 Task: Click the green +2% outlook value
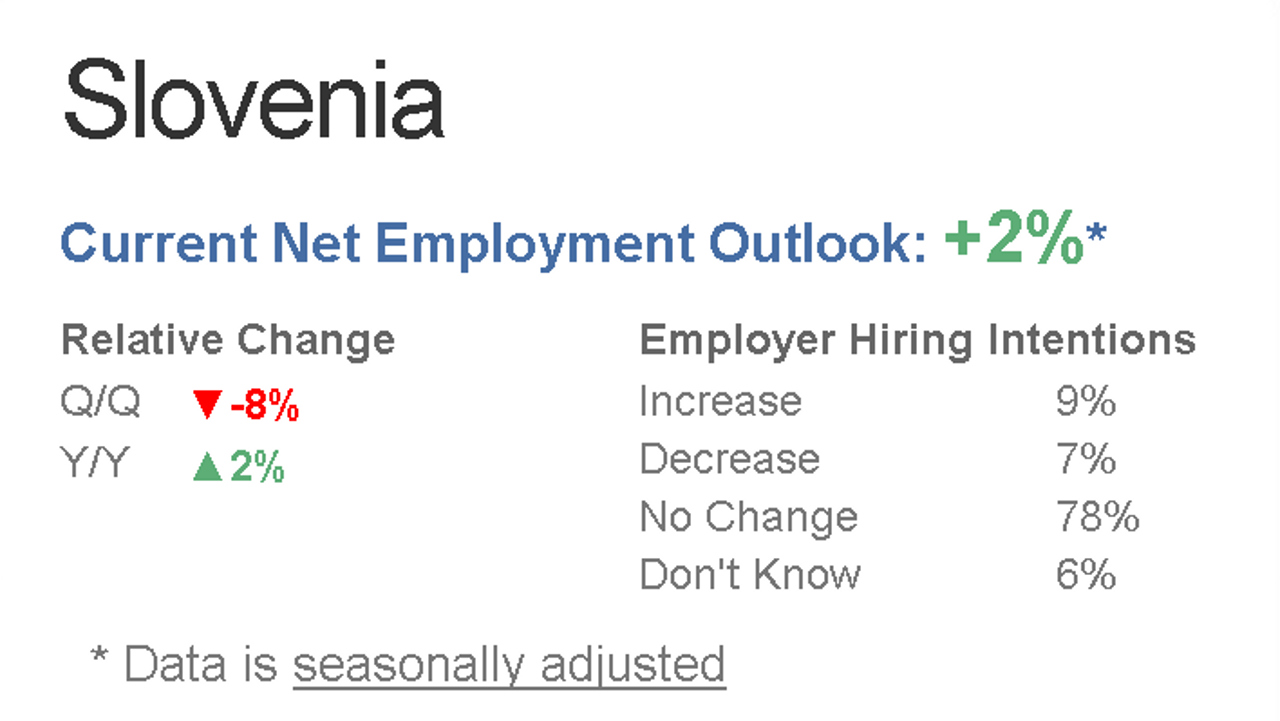(1013, 241)
